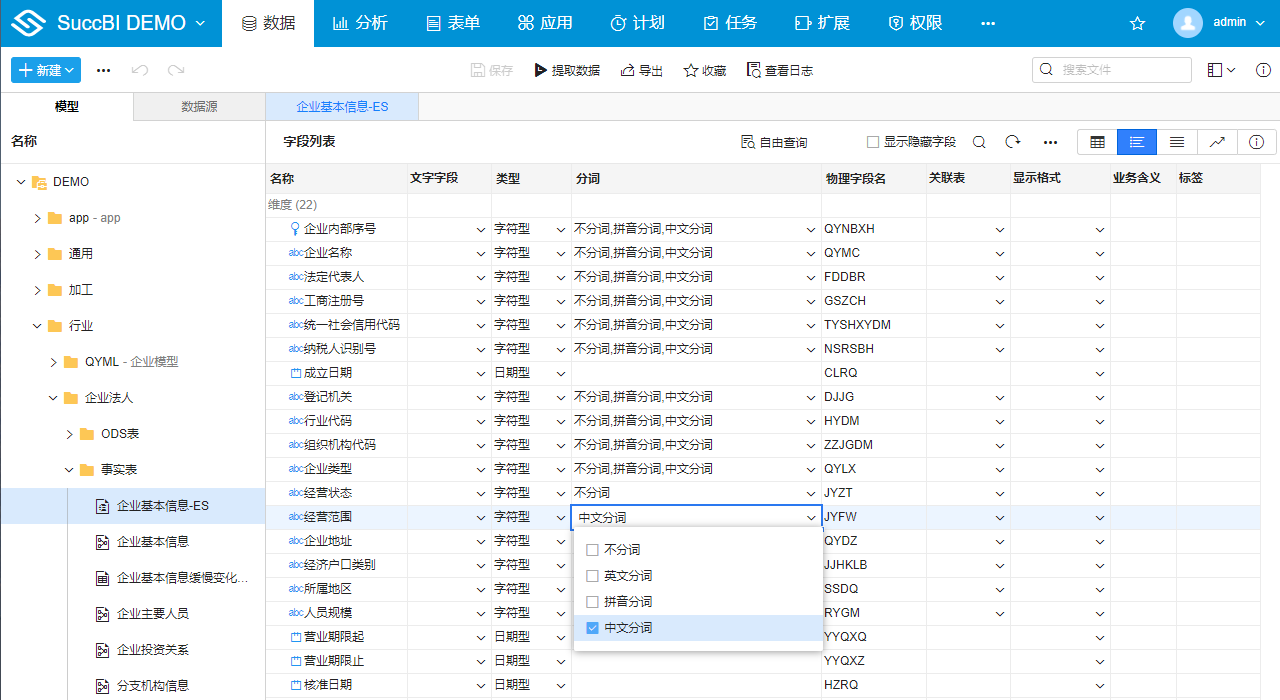This screenshot has width=1280, height=700.
Task: Click the refresh icon in field list toolbar
Action: pos(1013,142)
